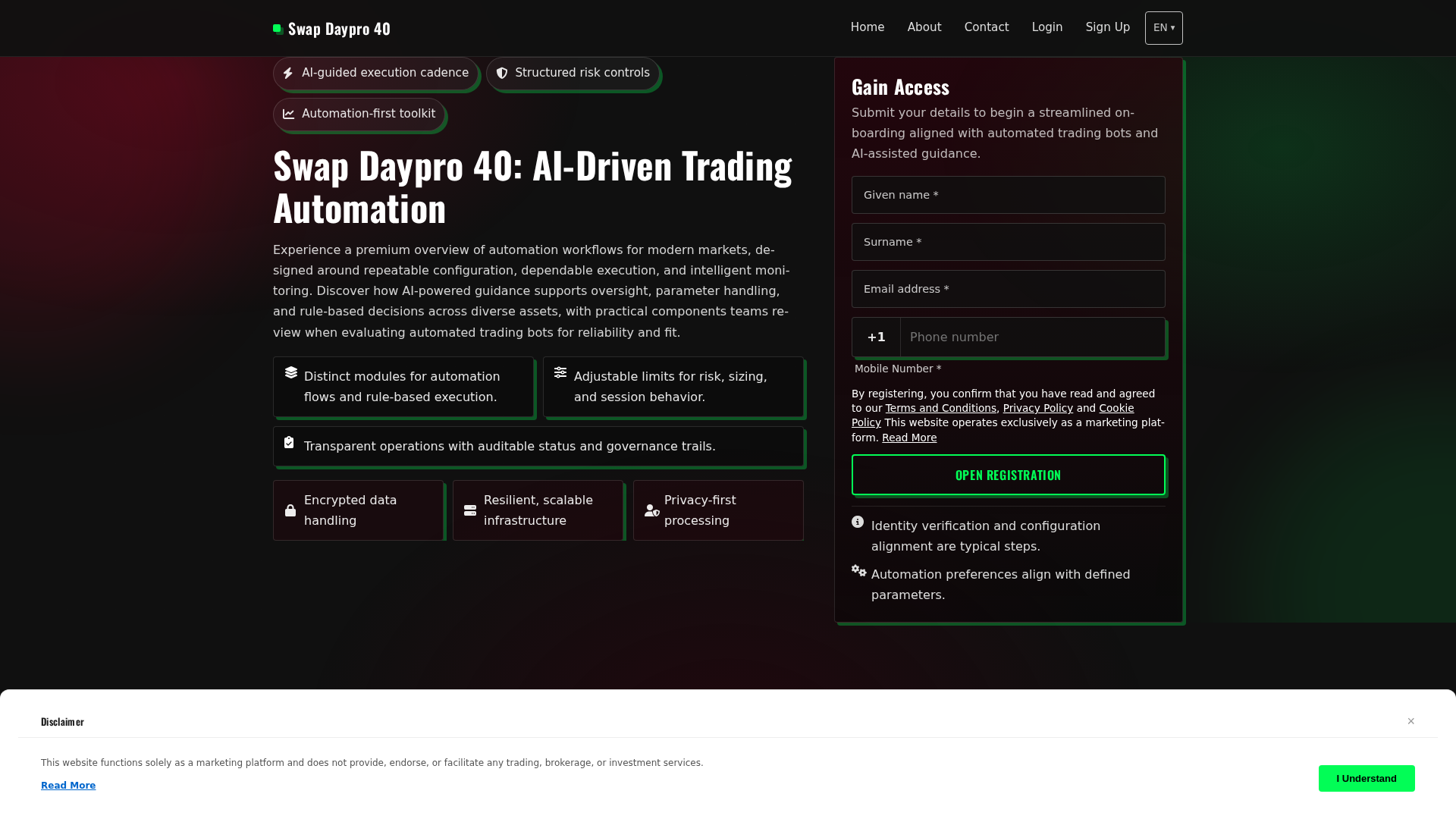Open the +1 country code selector
The image size is (1456, 819).
(x=876, y=337)
